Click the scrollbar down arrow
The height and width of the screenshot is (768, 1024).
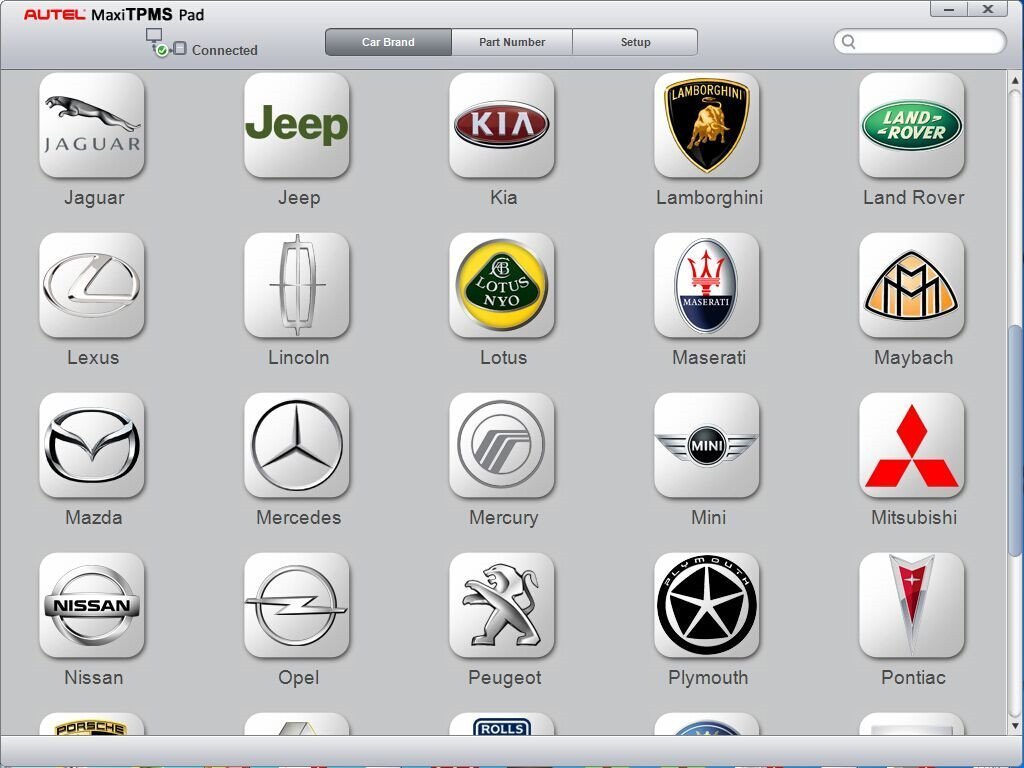click(x=1016, y=725)
